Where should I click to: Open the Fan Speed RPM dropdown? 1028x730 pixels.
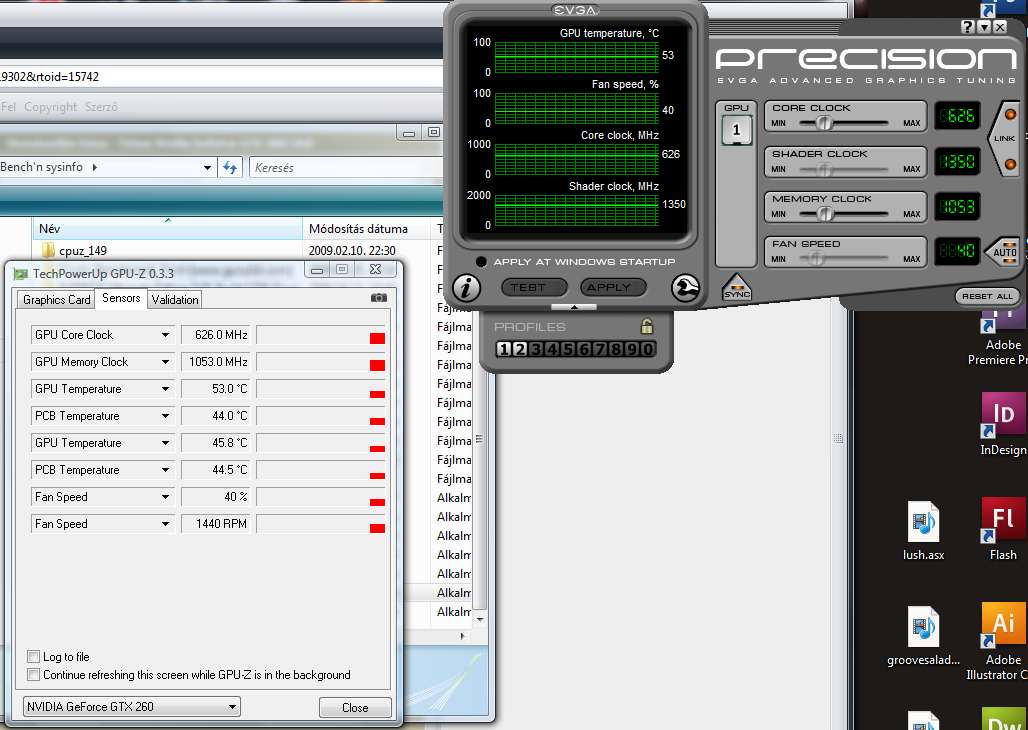[165, 524]
